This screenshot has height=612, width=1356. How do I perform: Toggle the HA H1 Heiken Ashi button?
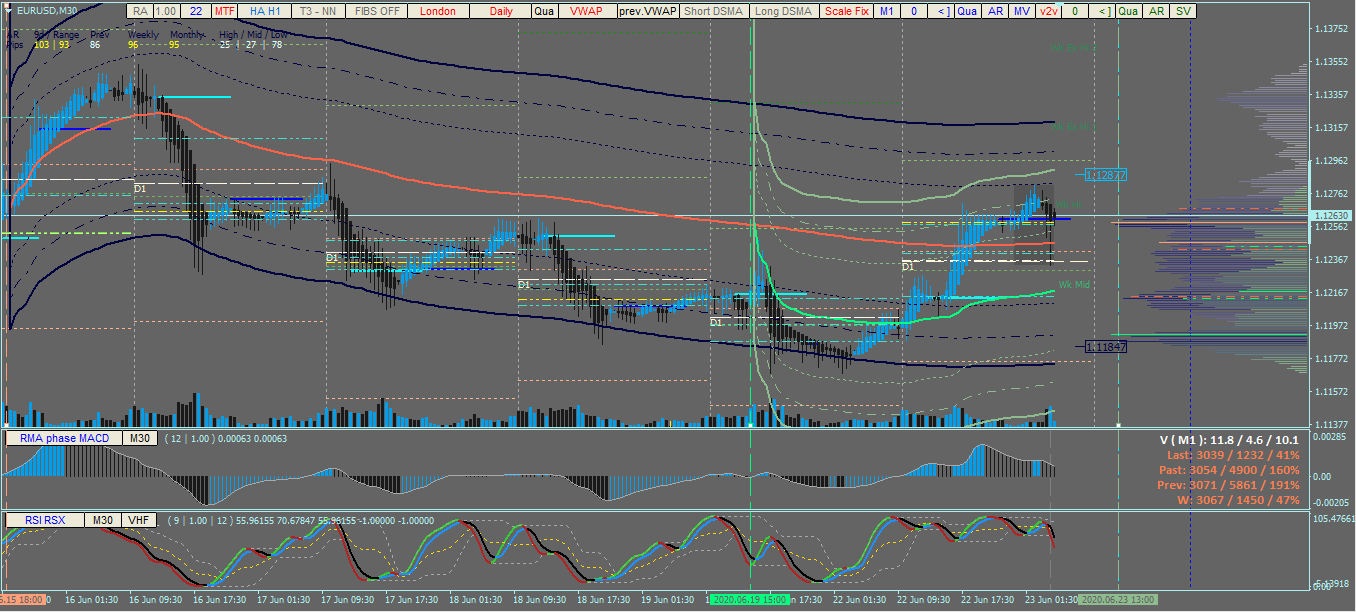[x=264, y=11]
